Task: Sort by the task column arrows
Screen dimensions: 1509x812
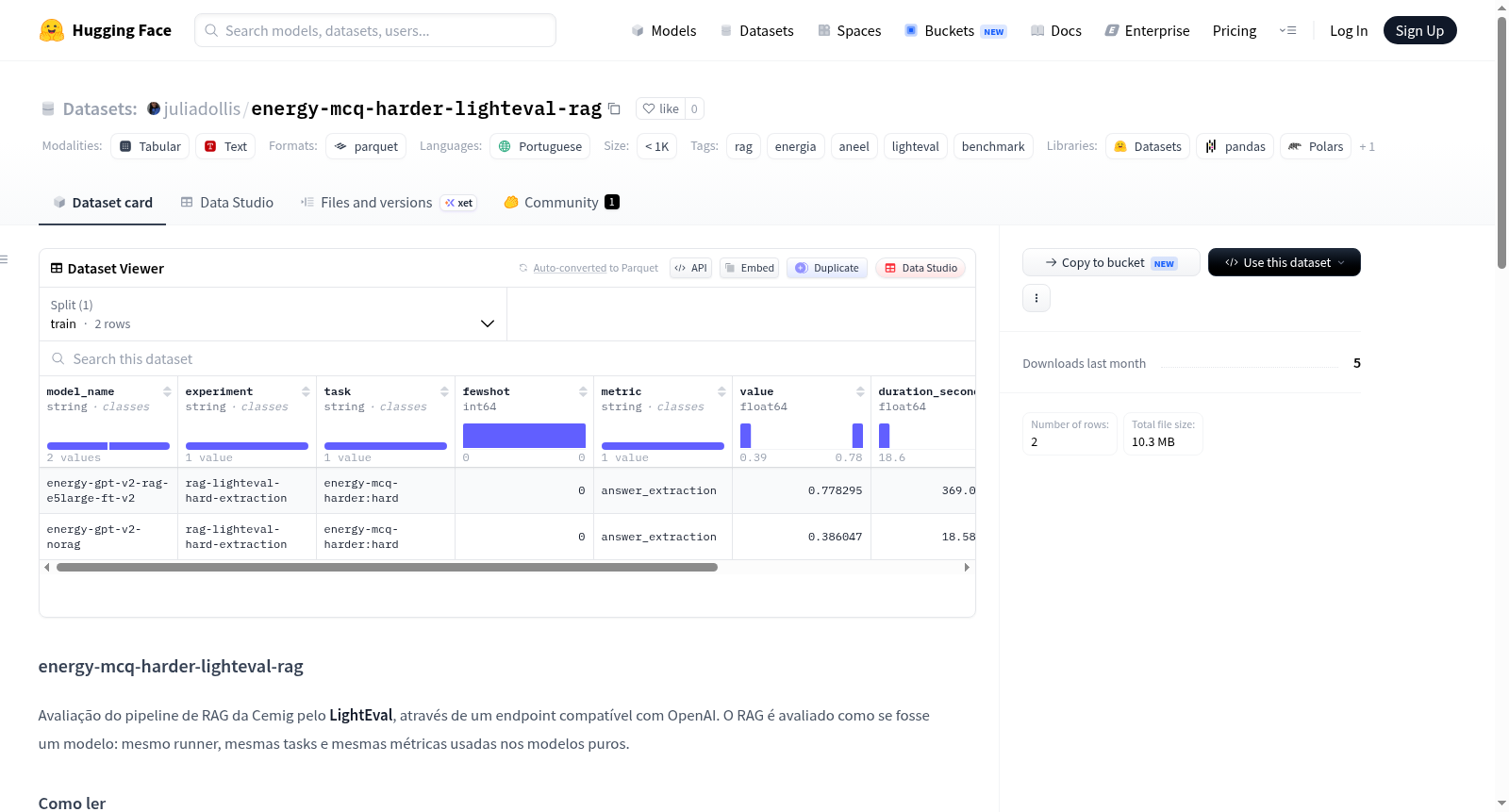Action: click(x=444, y=391)
